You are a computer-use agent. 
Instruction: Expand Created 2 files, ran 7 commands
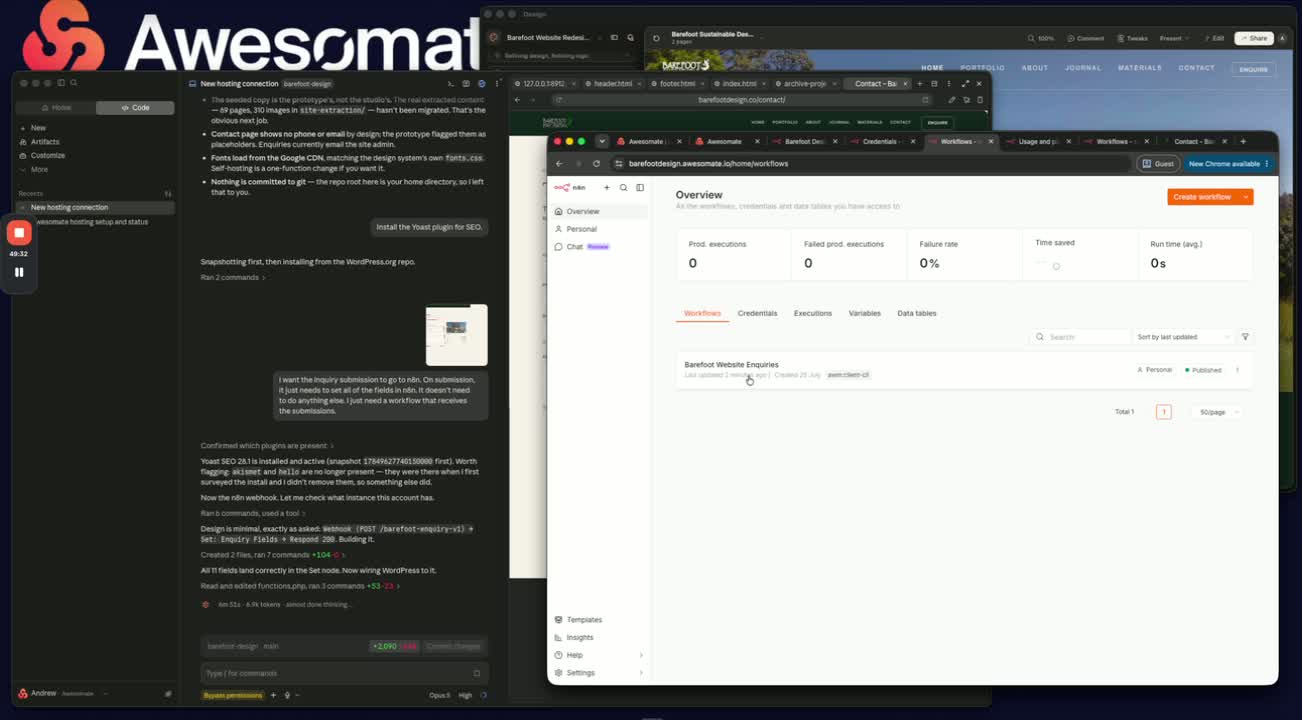(273, 554)
